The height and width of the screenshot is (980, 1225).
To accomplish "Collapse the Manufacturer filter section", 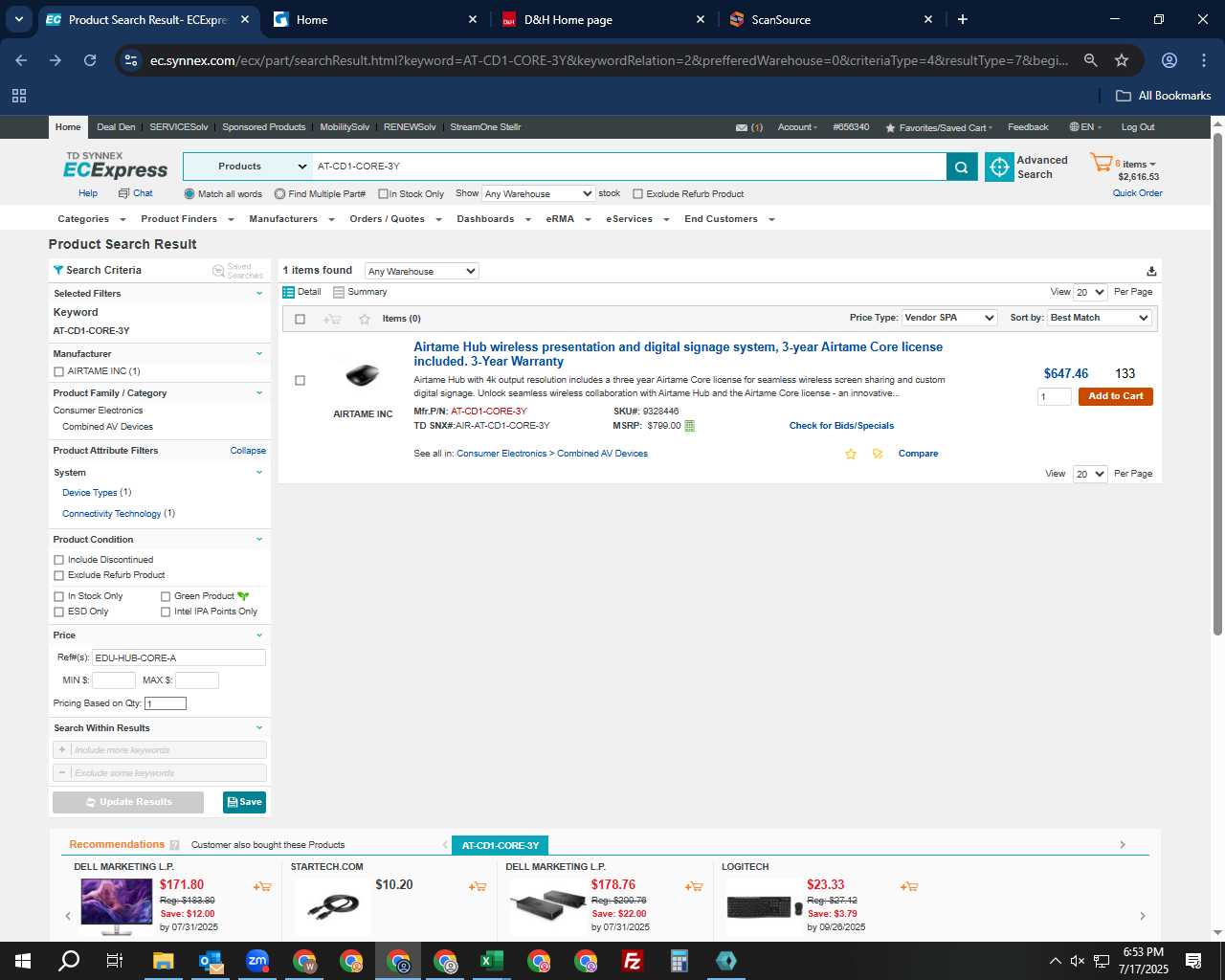I will (x=258, y=354).
